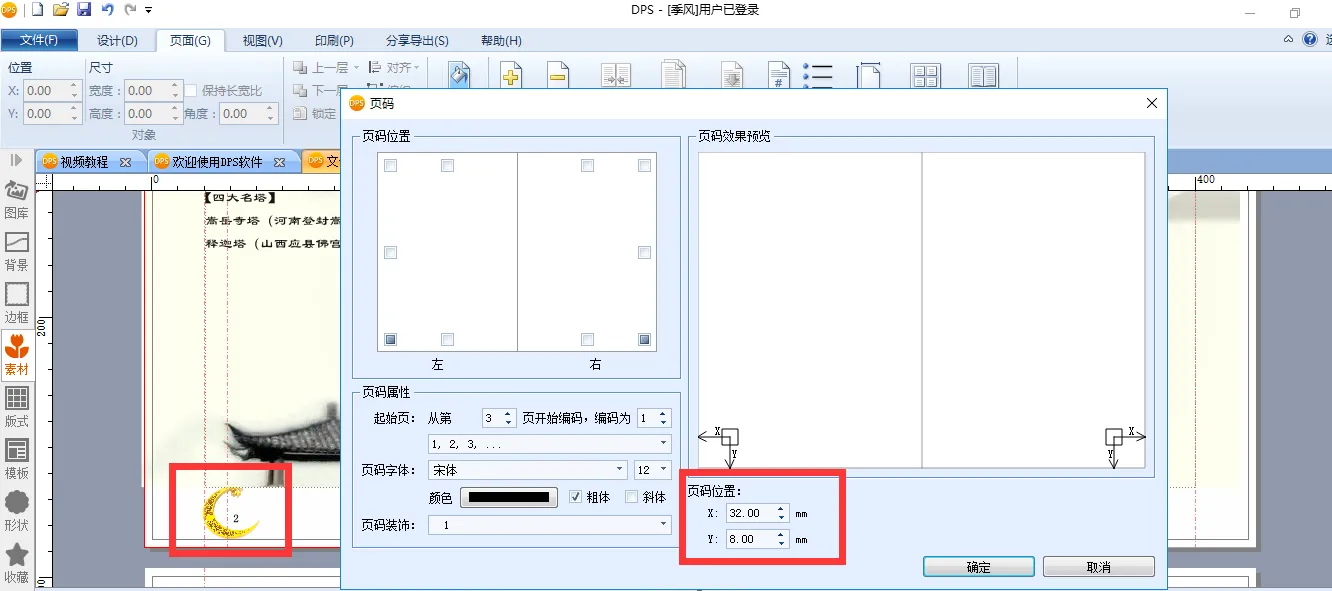Open the 页码字体 font dropdown showing 宋体
This screenshot has height=591, width=1332.
click(x=527, y=470)
